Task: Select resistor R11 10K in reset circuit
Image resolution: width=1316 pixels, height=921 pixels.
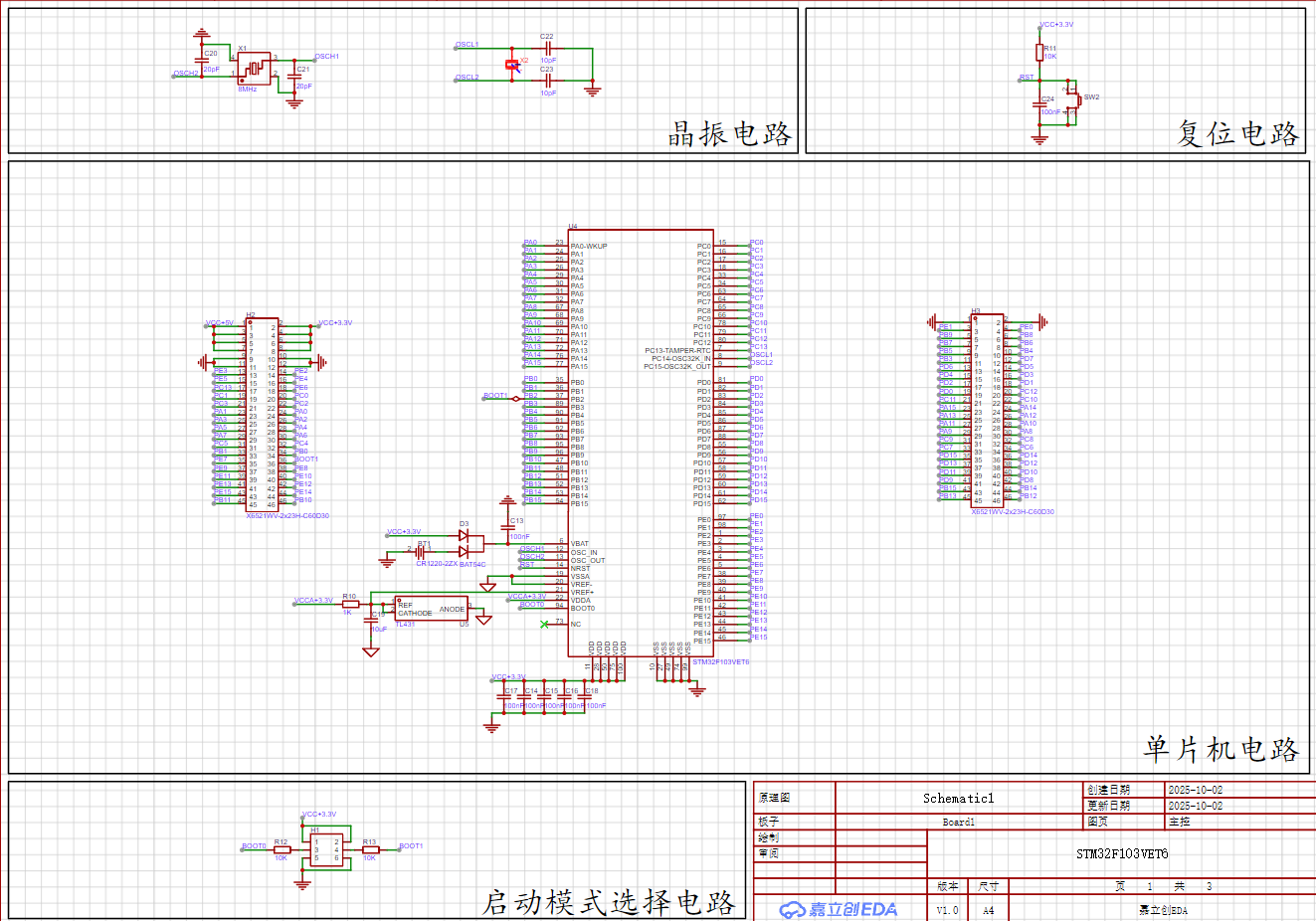Action: pyautogui.click(x=1039, y=53)
